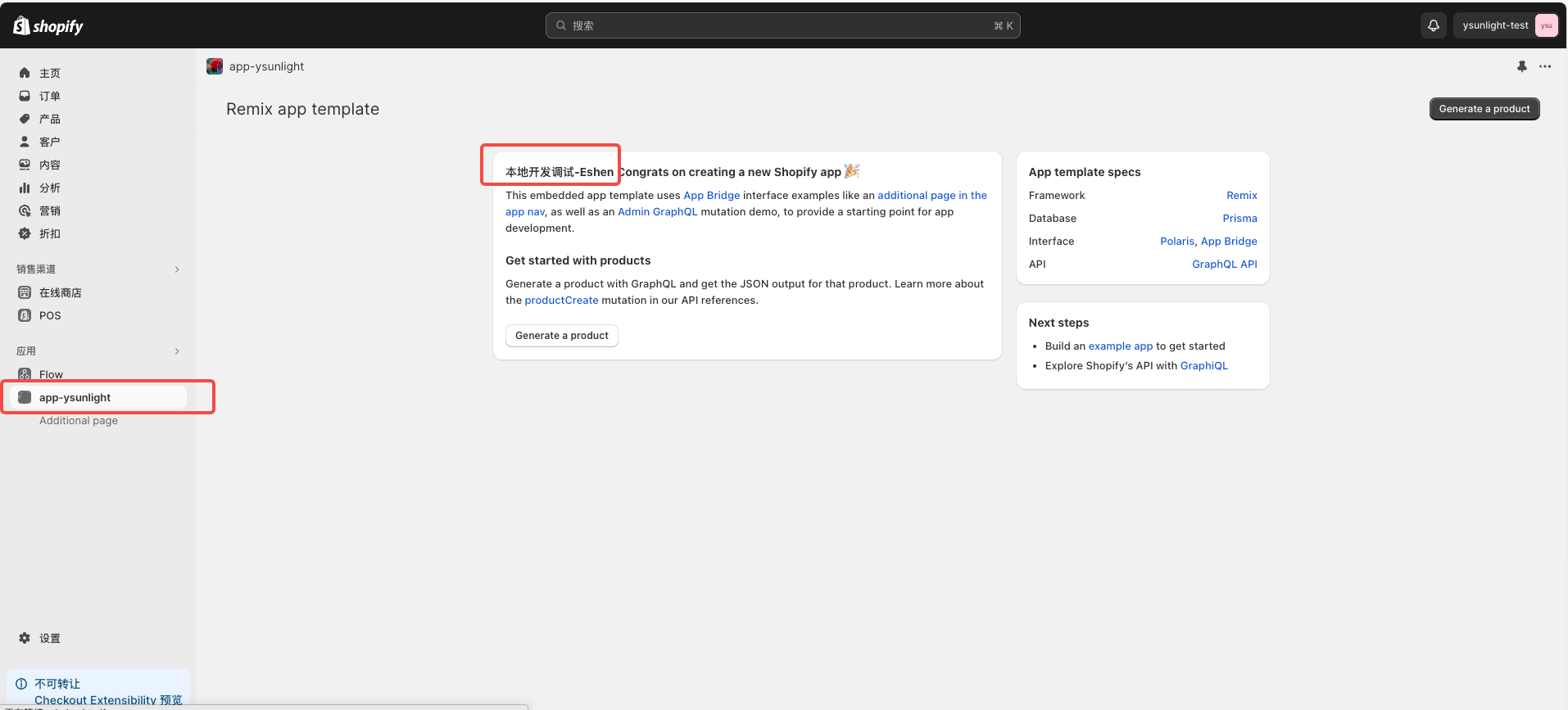1568x710 pixels.
Task: Click the dark Generate a product button
Action: point(1484,109)
